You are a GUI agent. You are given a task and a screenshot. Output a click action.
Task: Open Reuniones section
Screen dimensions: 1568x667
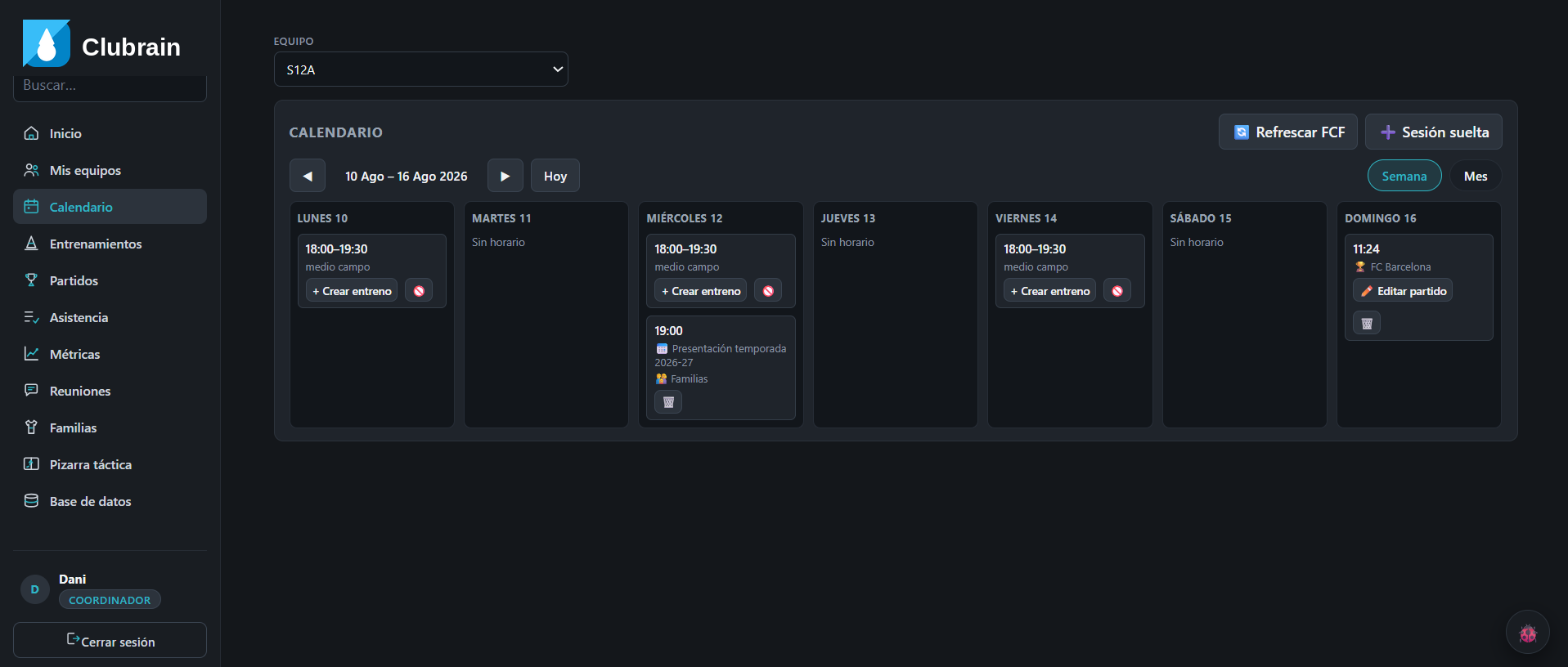pos(110,391)
